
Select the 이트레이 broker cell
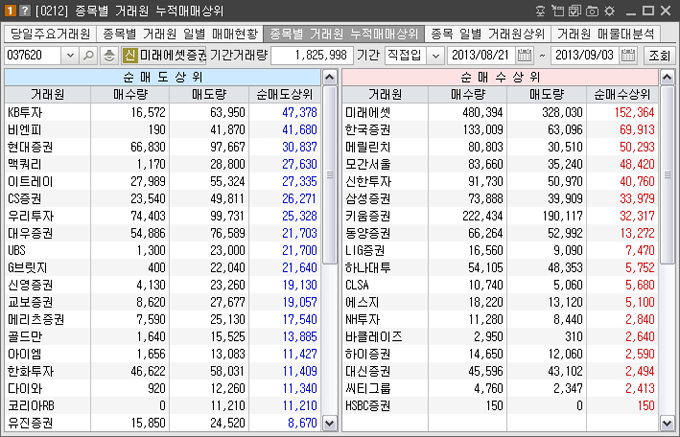(48, 181)
